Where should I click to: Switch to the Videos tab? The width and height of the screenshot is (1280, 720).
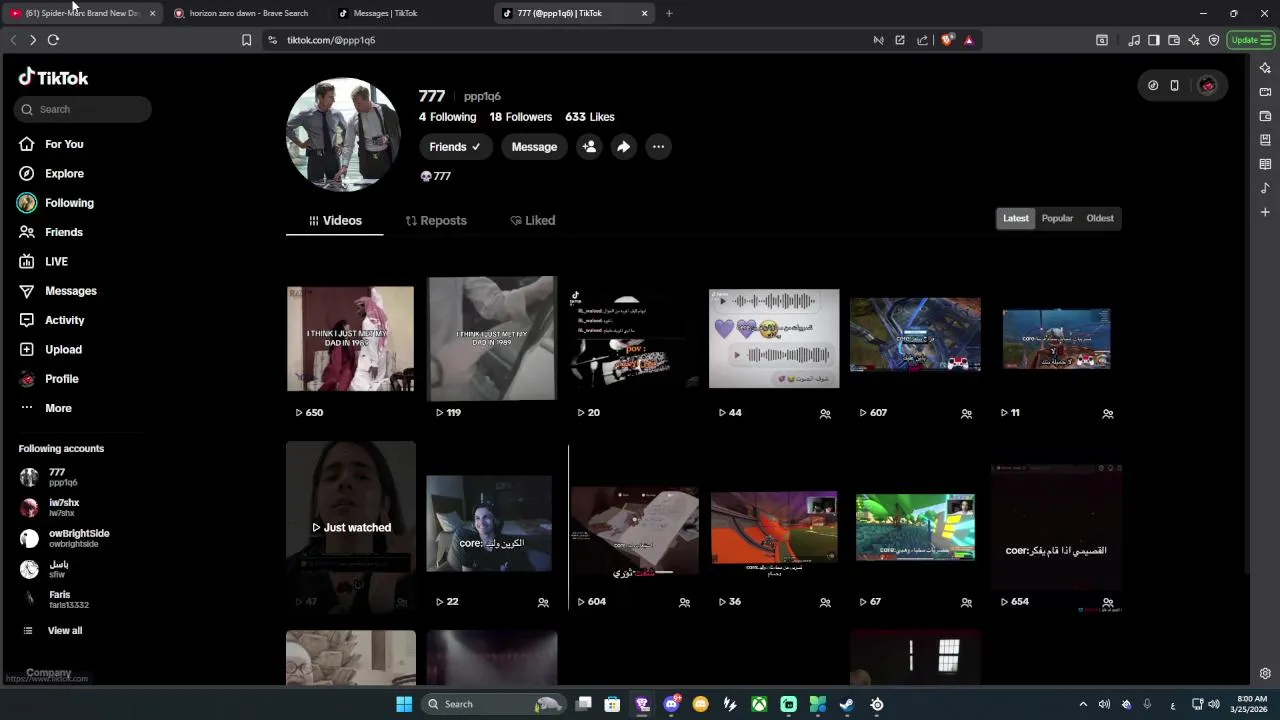(335, 220)
